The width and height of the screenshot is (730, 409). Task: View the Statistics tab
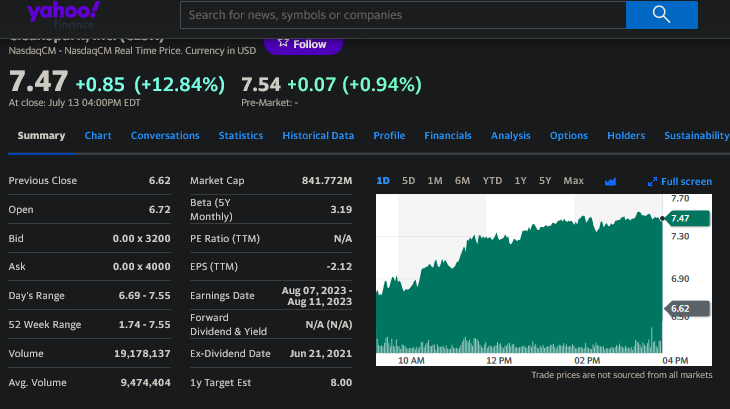click(241, 136)
